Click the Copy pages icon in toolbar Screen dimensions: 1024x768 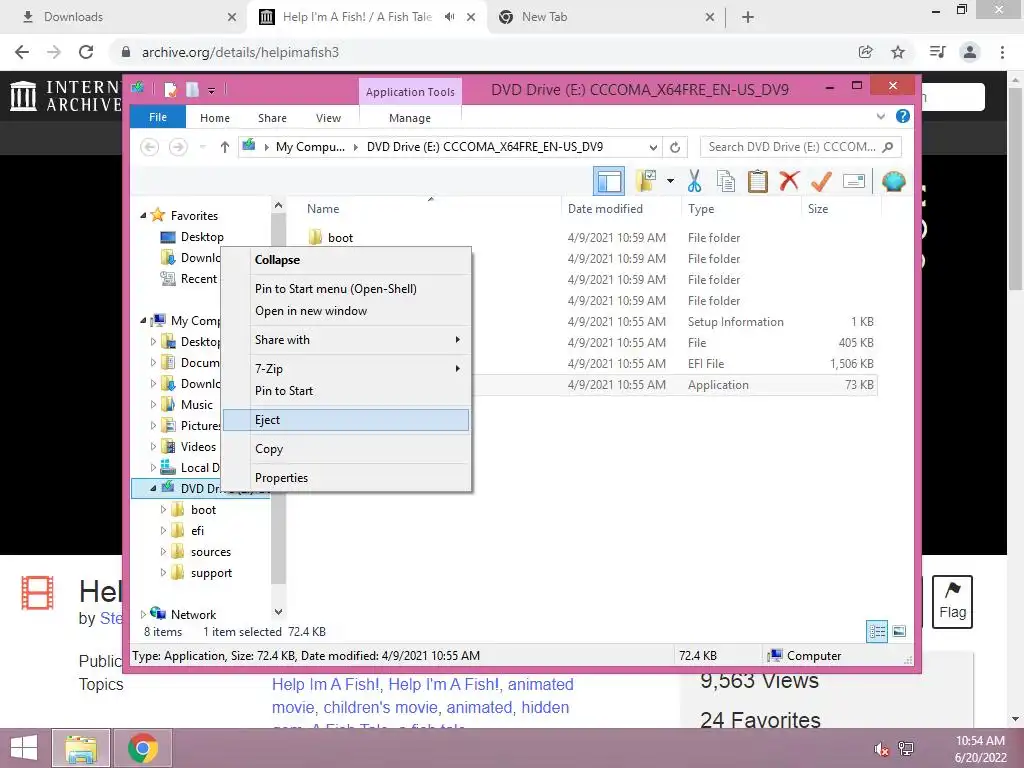[x=726, y=181]
